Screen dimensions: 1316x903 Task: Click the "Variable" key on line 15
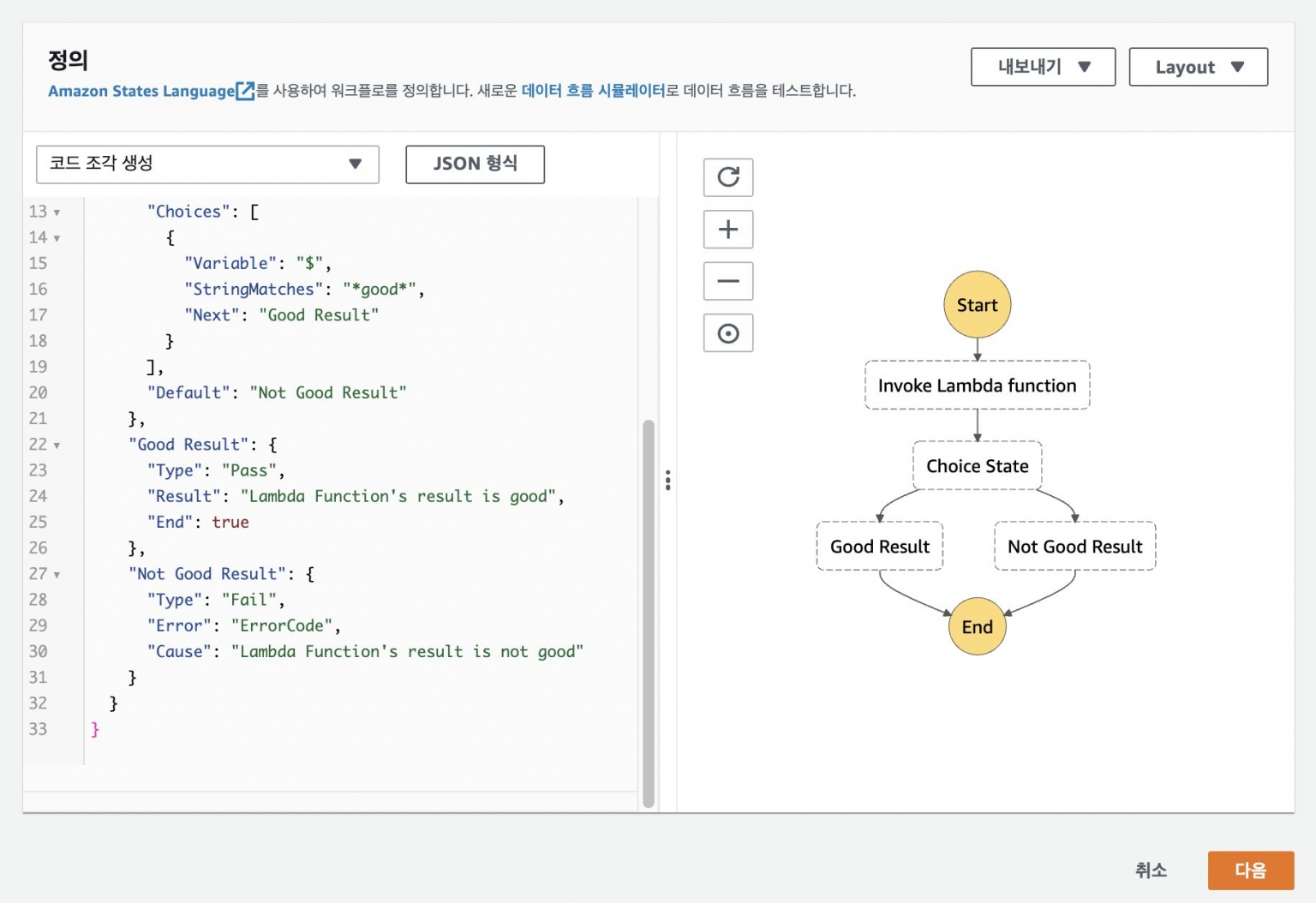pos(230,263)
